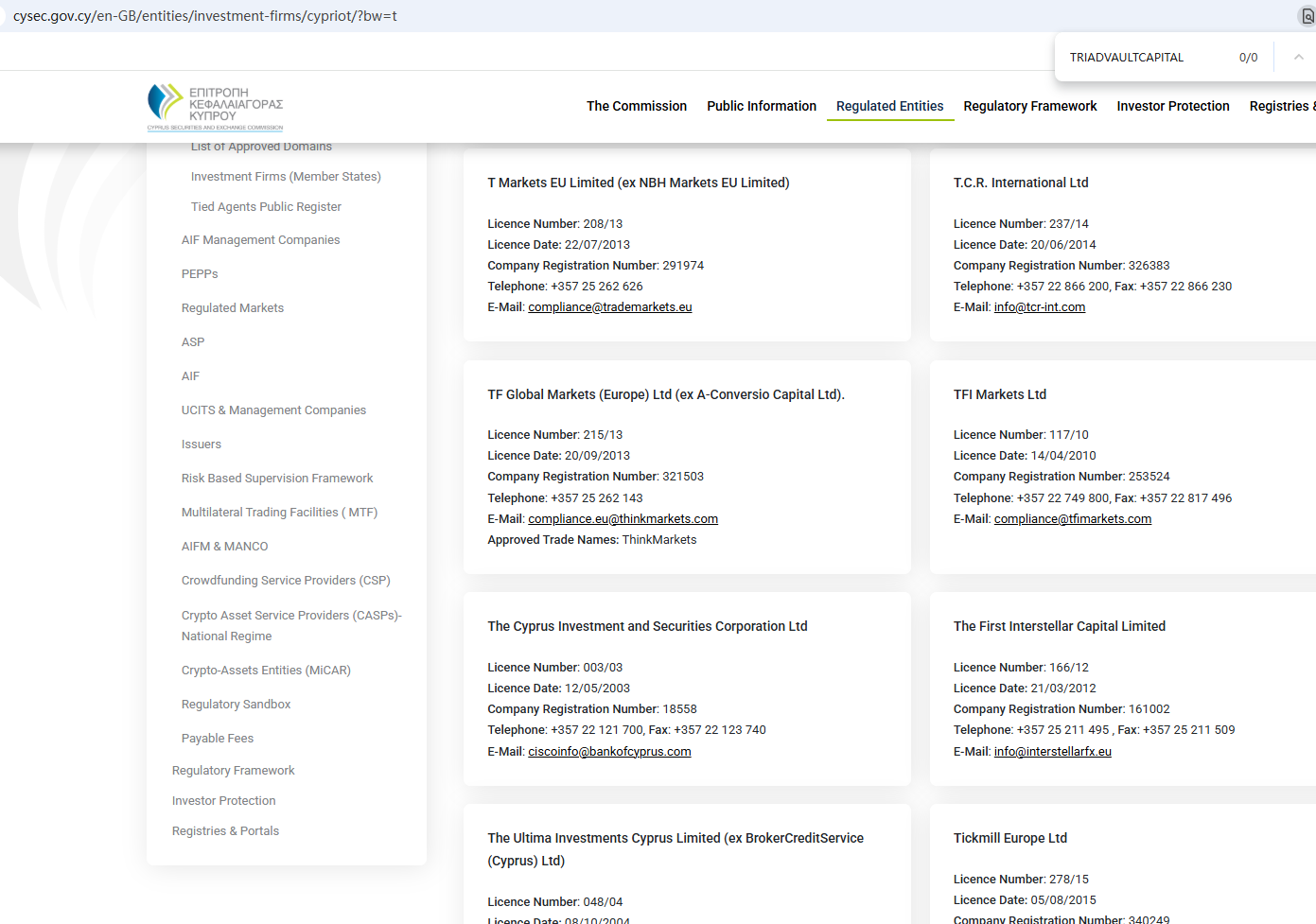The image size is (1316, 924).
Task: Open compliance@trademarkets.eu email link
Action: [x=609, y=307]
